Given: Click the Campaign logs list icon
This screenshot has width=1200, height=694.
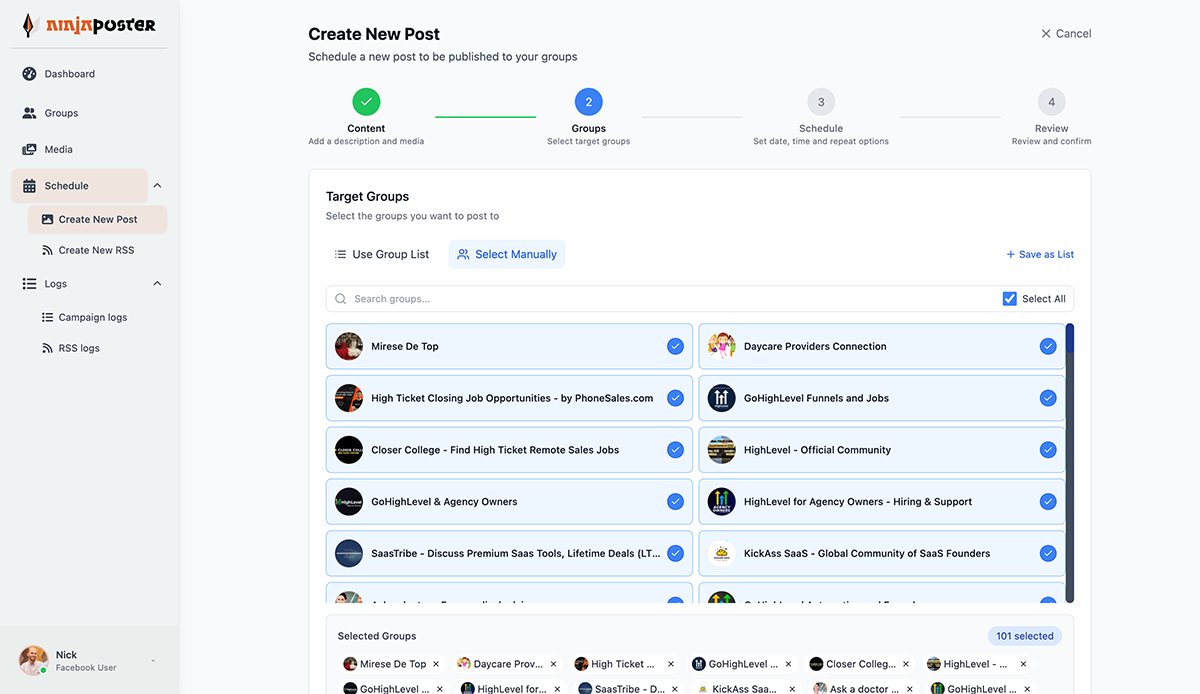Looking at the screenshot, I should tap(47, 317).
